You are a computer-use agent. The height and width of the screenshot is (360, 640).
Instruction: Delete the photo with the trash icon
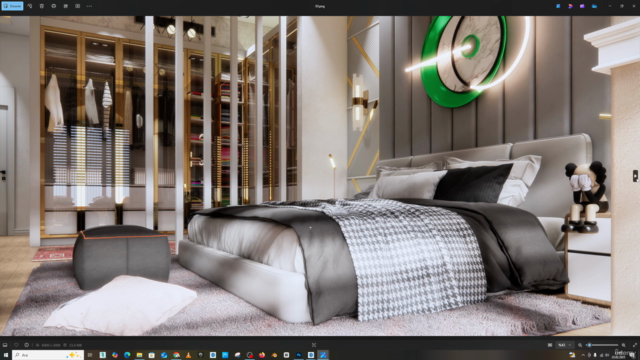(x=42, y=6)
